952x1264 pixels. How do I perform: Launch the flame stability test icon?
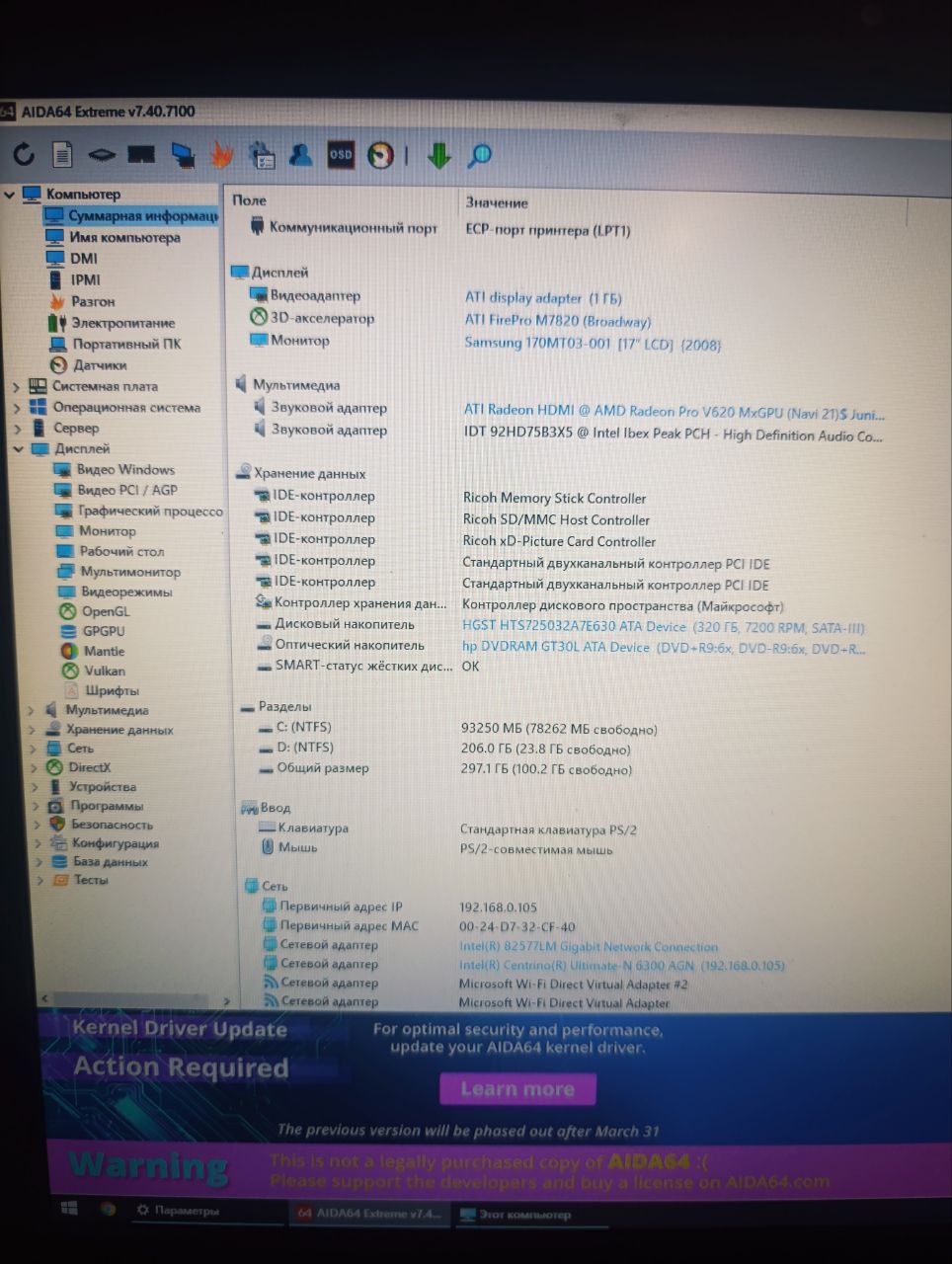(222, 154)
